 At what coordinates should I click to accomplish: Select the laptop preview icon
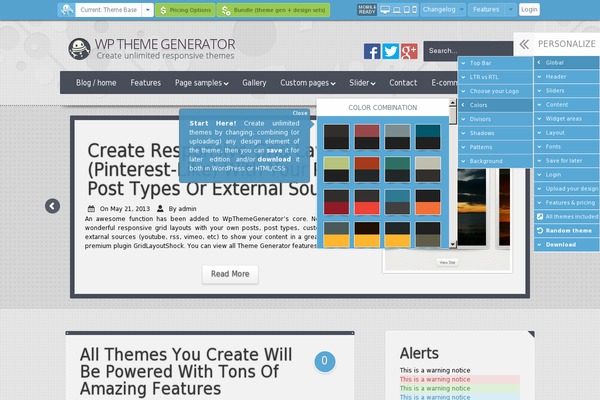tap(397, 10)
